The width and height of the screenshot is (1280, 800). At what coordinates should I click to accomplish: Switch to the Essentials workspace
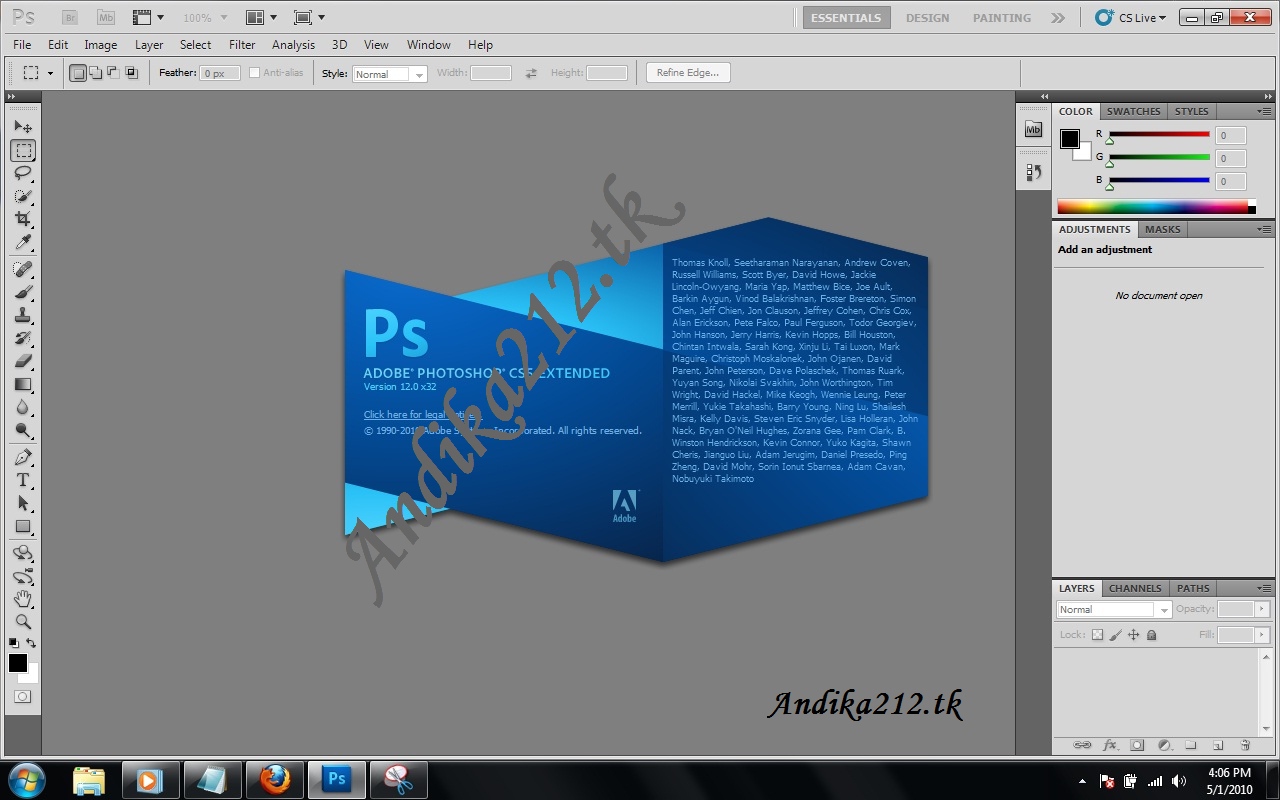(x=846, y=18)
